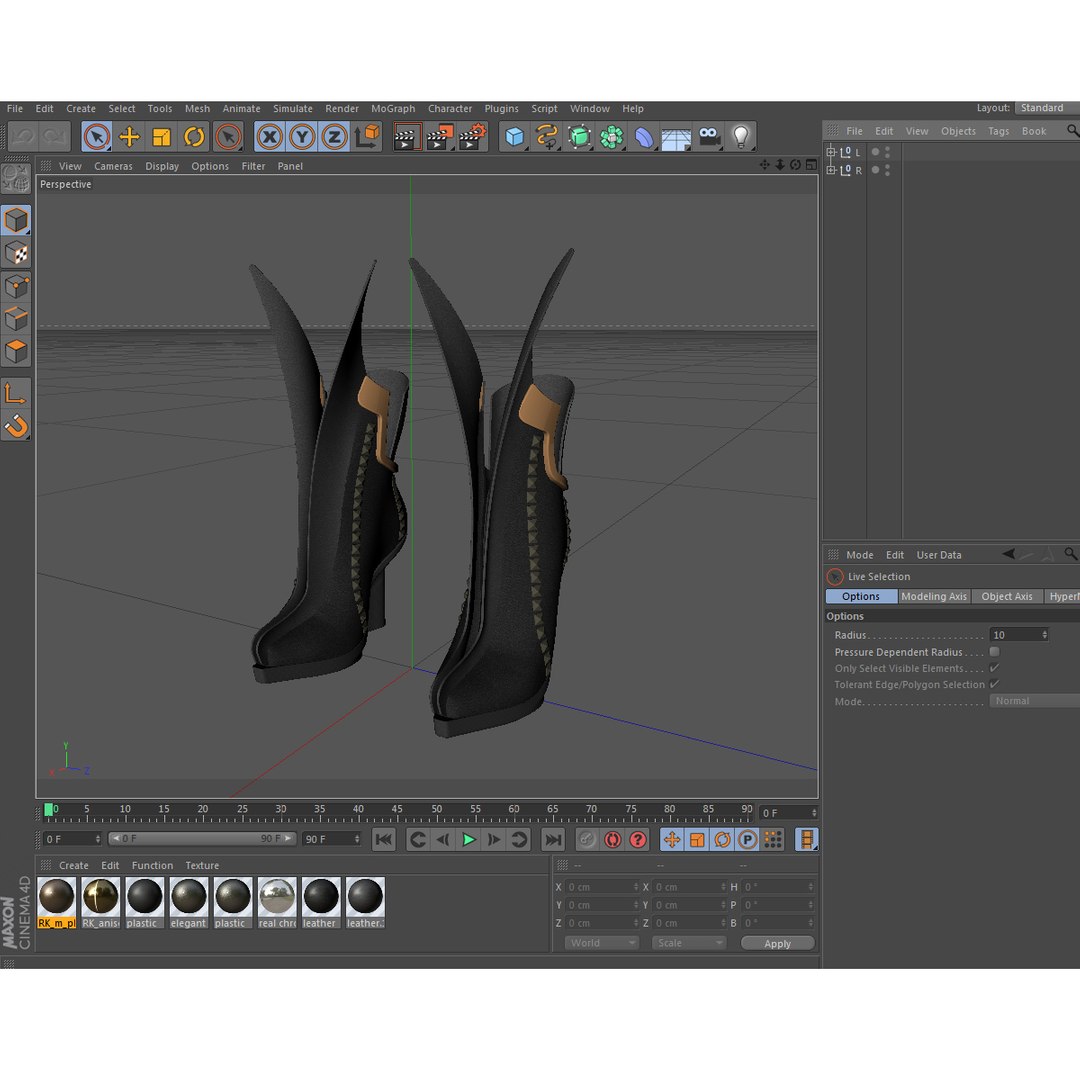
Task: Switch to Object Axis tab
Action: [1006, 596]
